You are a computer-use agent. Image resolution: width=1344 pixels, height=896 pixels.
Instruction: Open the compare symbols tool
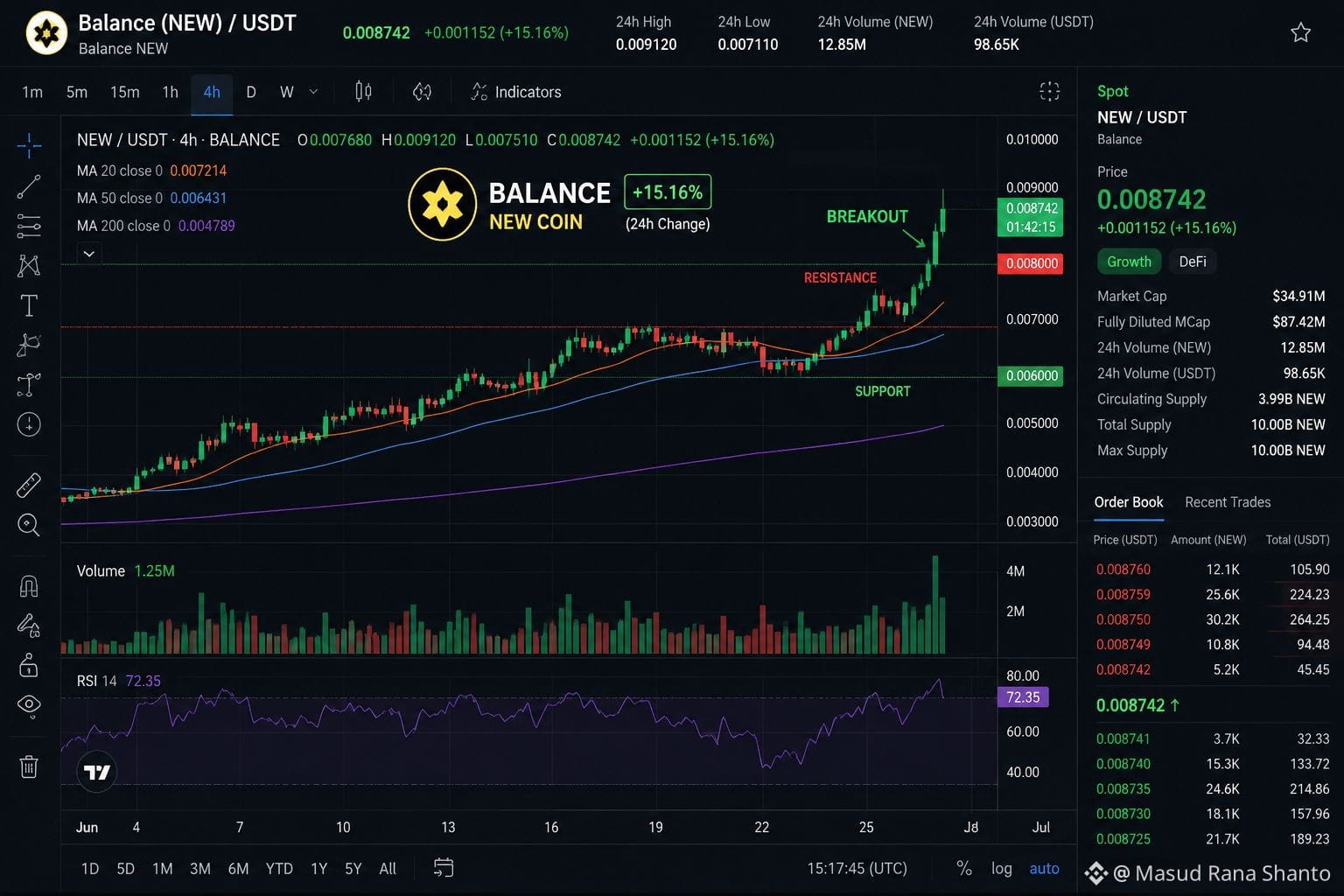[x=422, y=92]
